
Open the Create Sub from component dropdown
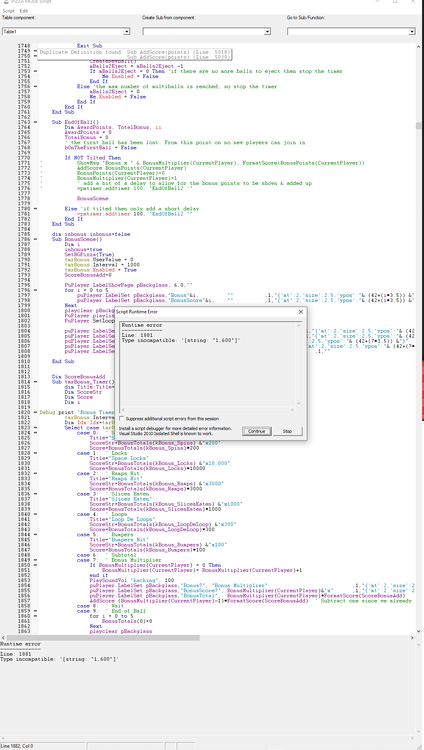tap(207, 32)
